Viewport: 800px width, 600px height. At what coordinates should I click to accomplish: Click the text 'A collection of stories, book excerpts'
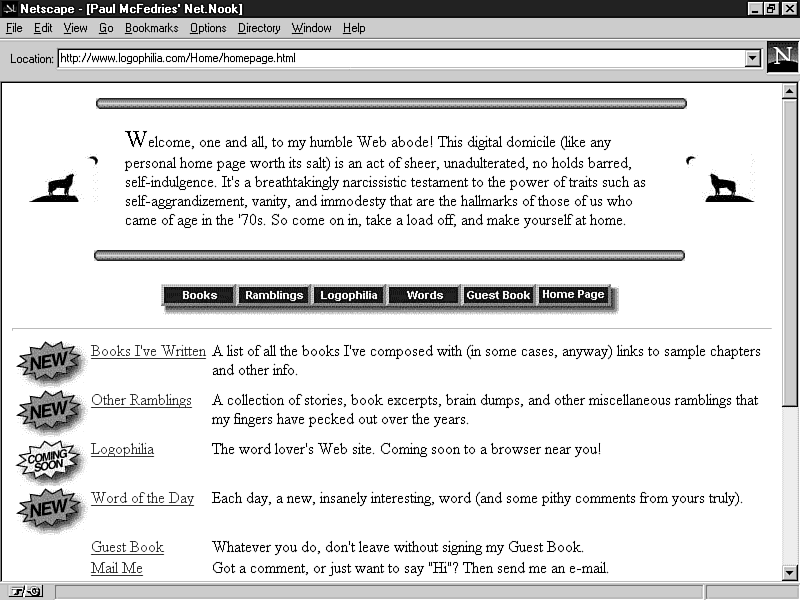click(325, 400)
